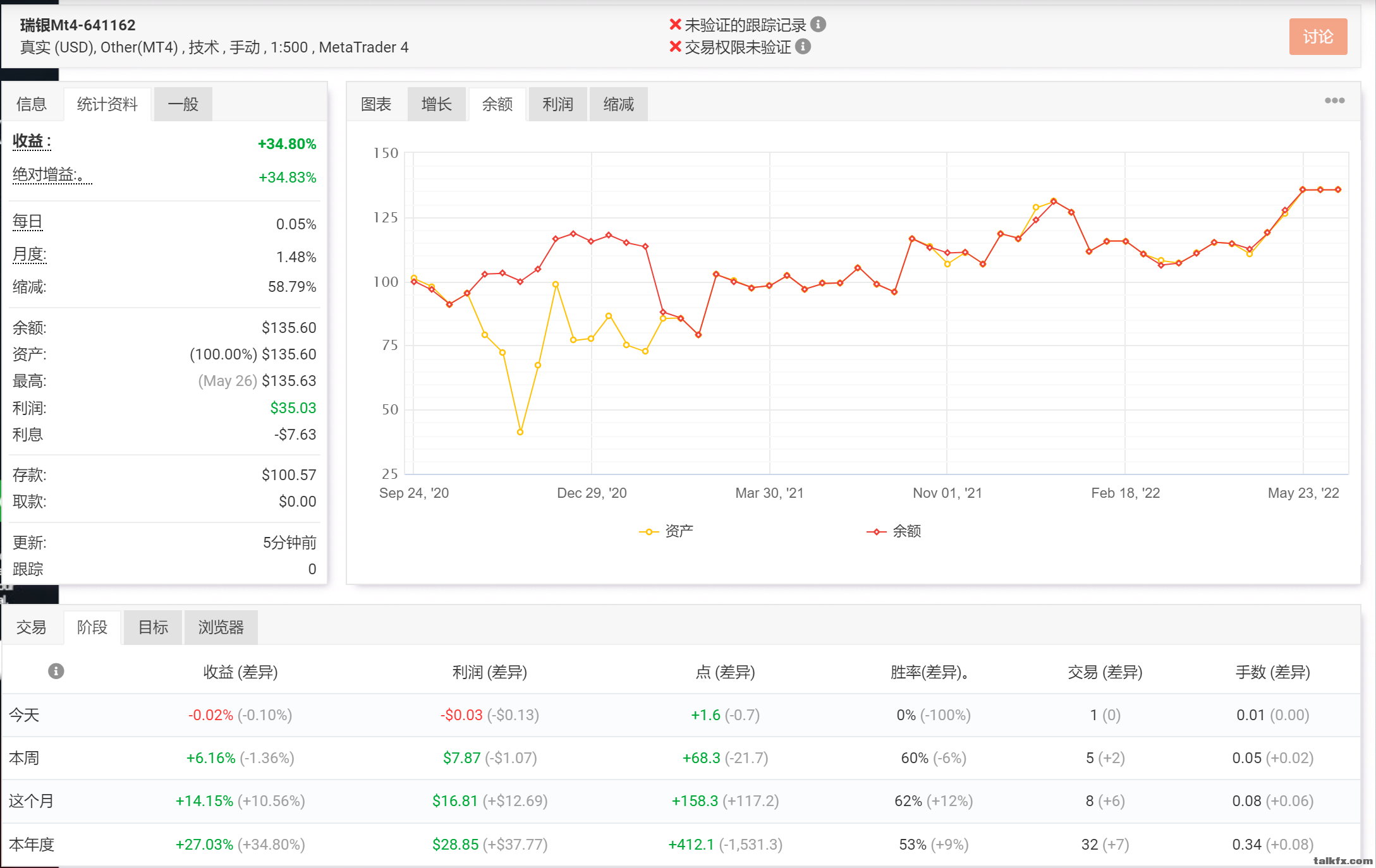Click the +34.80% gain value
The height and width of the screenshot is (868, 1376).
pos(287,144)
